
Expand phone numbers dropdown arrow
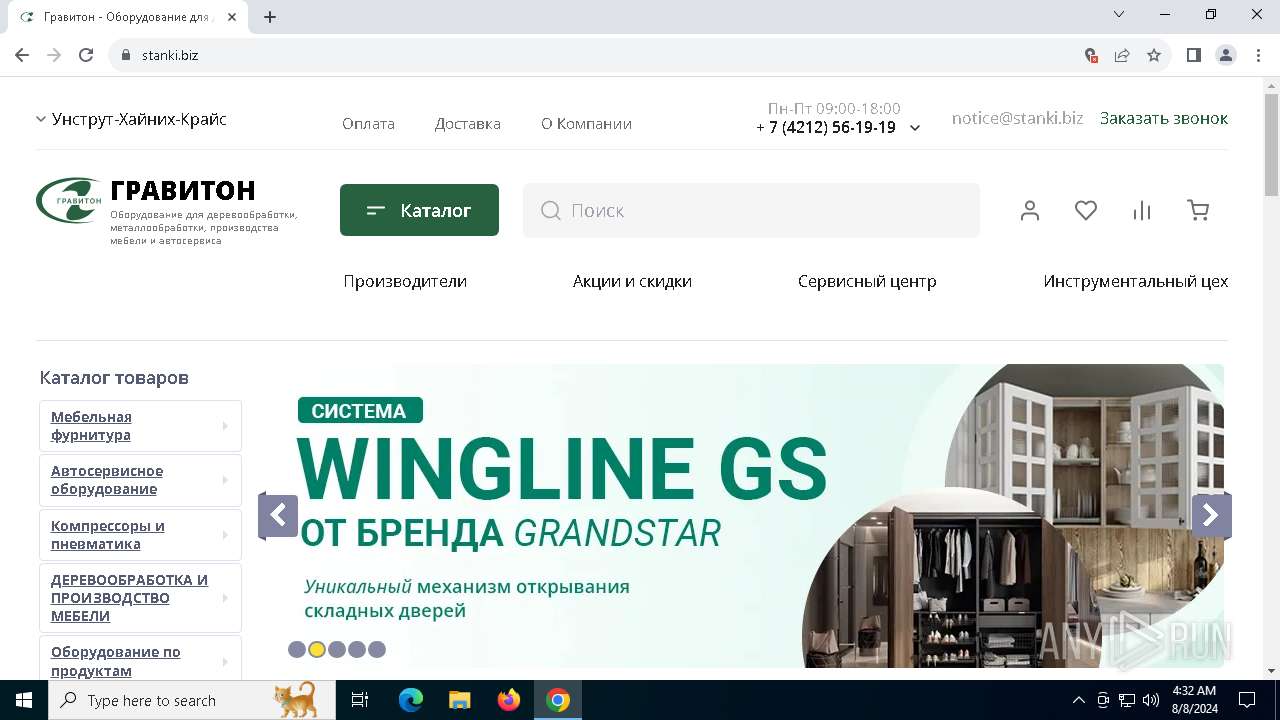(x=915, y=128)
